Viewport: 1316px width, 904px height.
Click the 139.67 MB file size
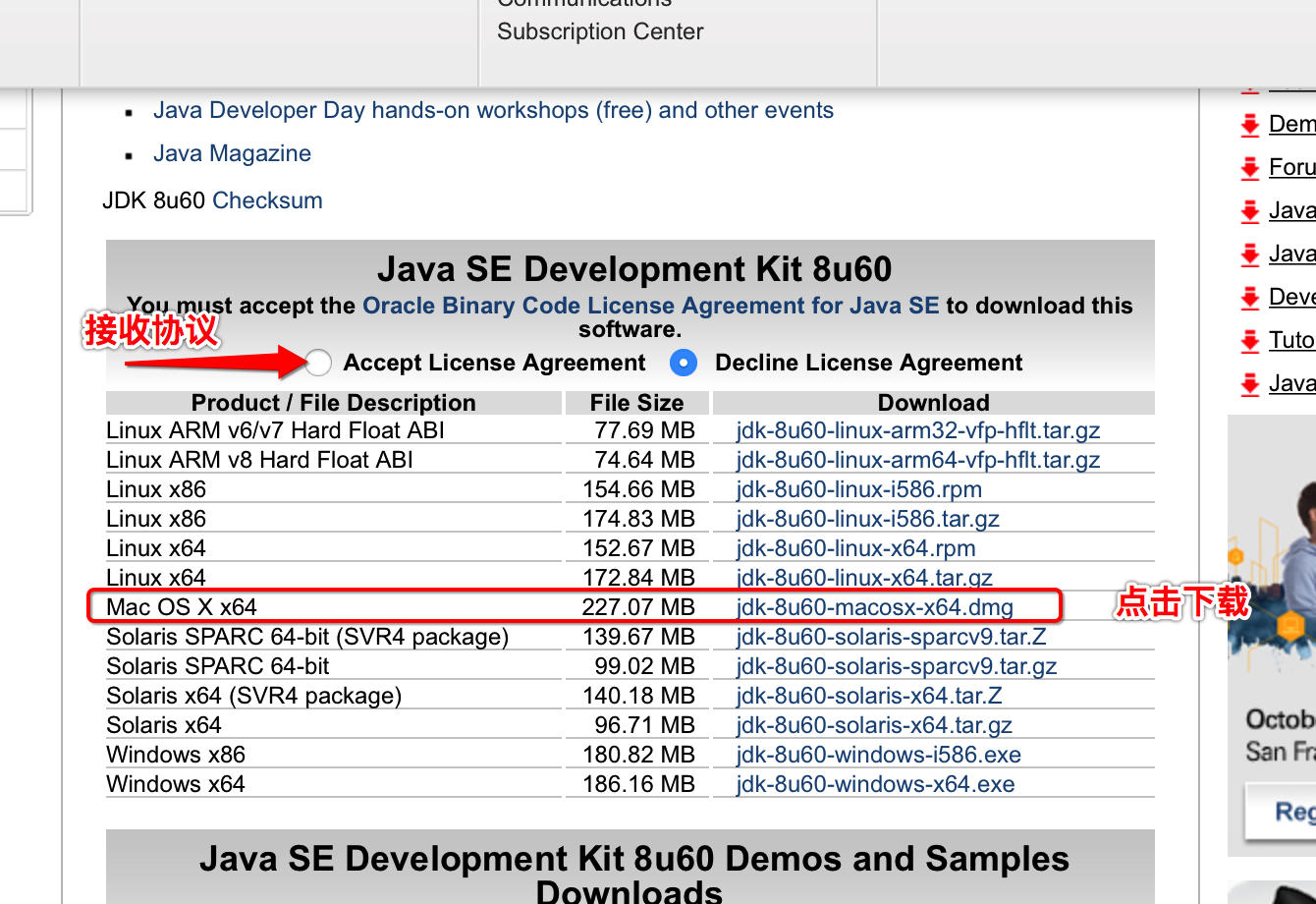tap(638, 637)
